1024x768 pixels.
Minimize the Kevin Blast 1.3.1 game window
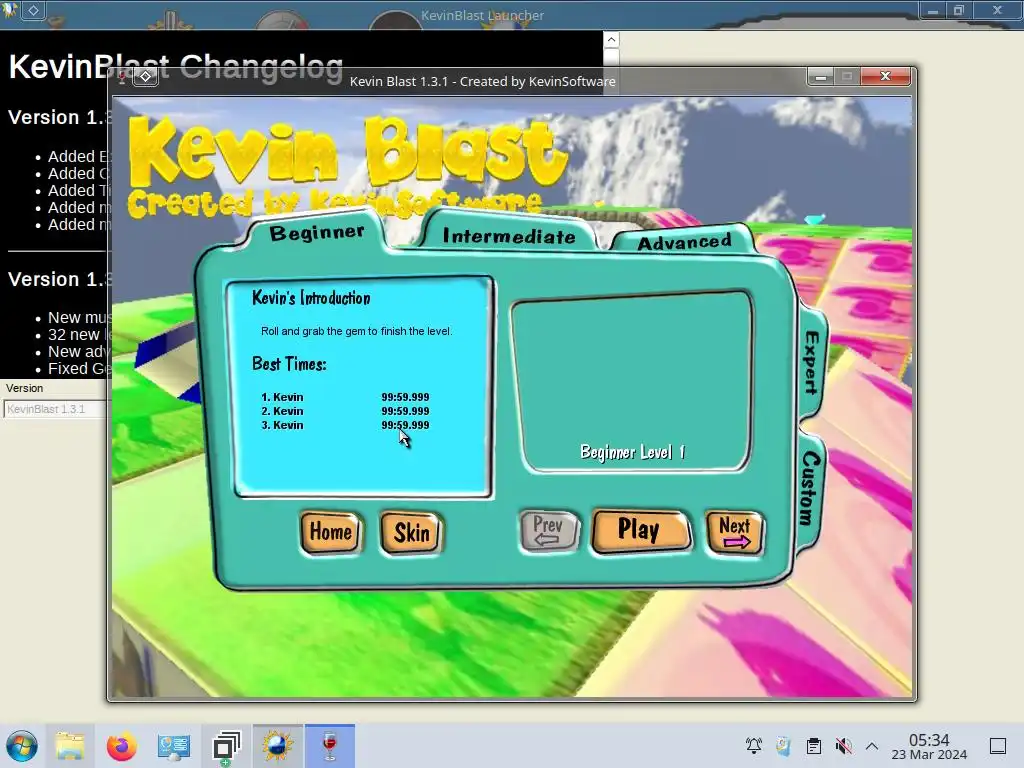click(821, 77)
